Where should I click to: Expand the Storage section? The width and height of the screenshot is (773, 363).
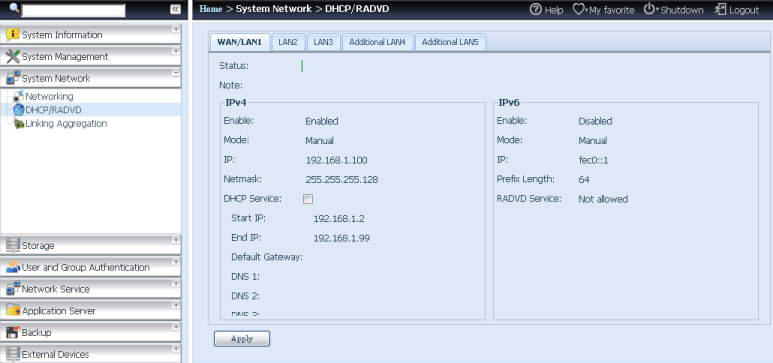point(176,240)
